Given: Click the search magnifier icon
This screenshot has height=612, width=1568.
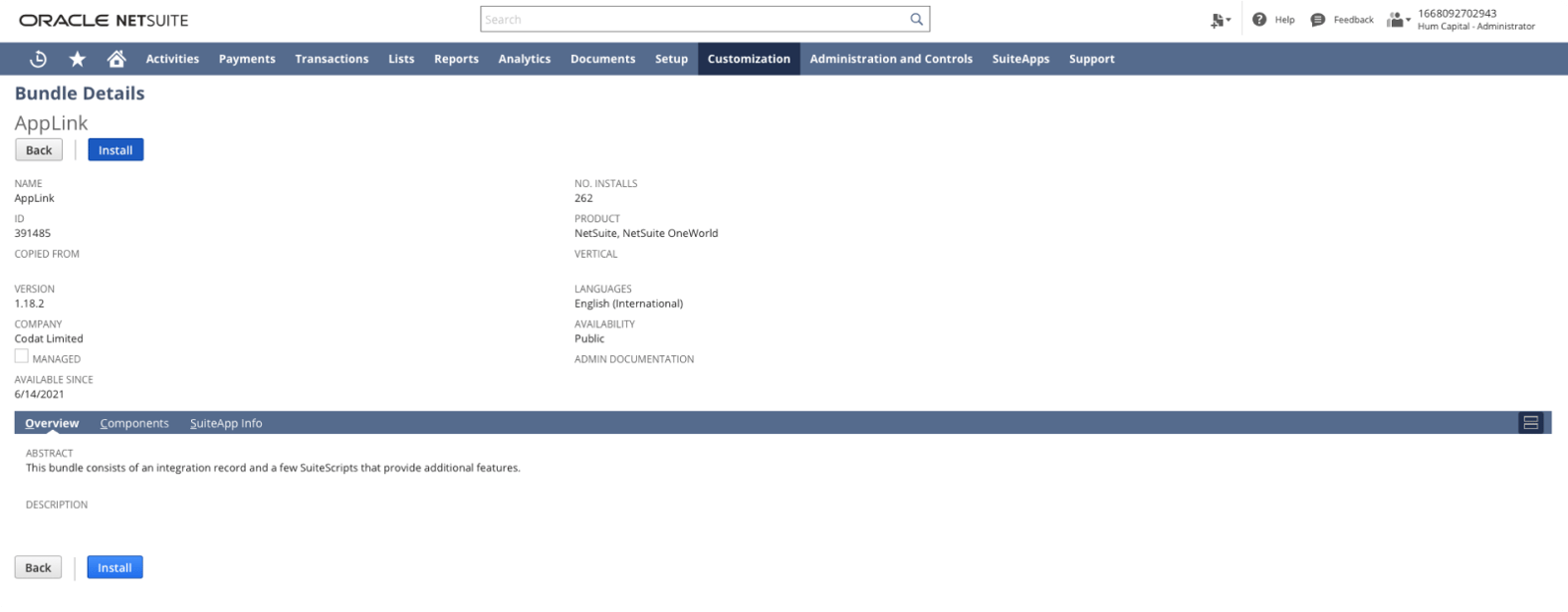Looking at the screenshot, I should point(916,19).
